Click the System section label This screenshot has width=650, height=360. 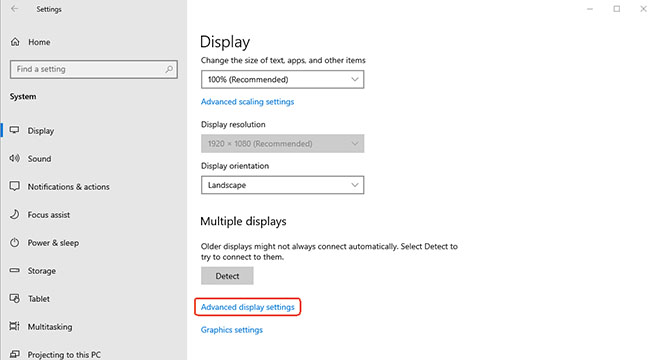pyautogui.click(x=23, y=96)
